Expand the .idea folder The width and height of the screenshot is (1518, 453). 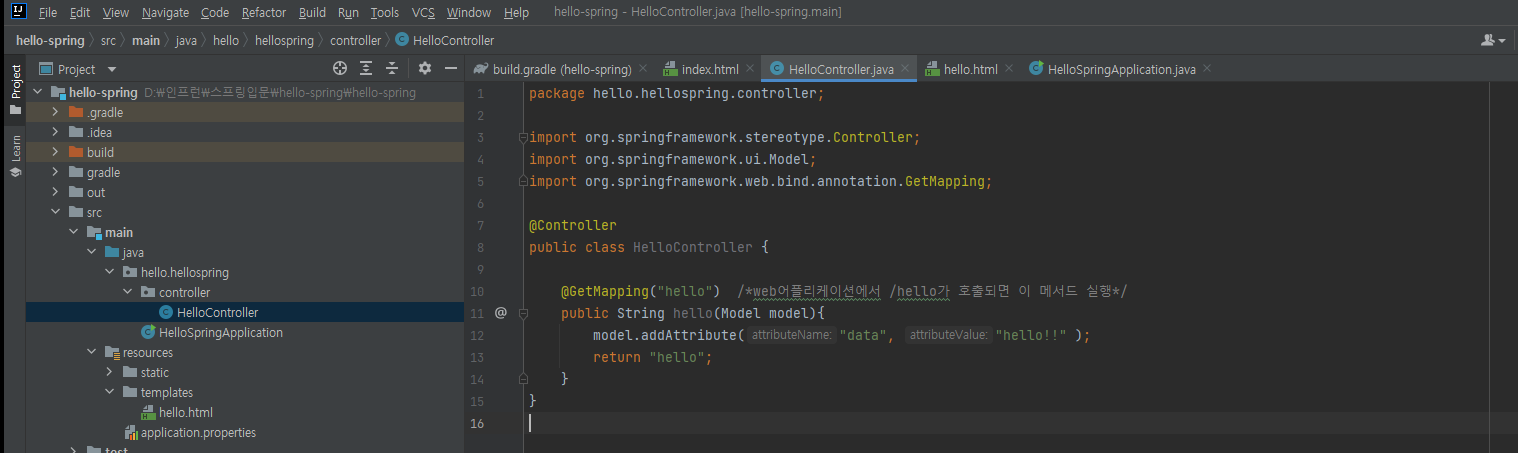pos(56,132)
